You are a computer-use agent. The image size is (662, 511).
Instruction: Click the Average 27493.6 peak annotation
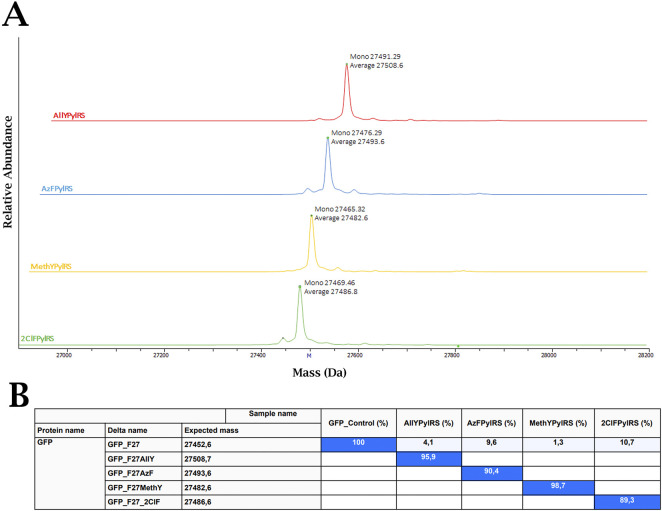[358, 142]
